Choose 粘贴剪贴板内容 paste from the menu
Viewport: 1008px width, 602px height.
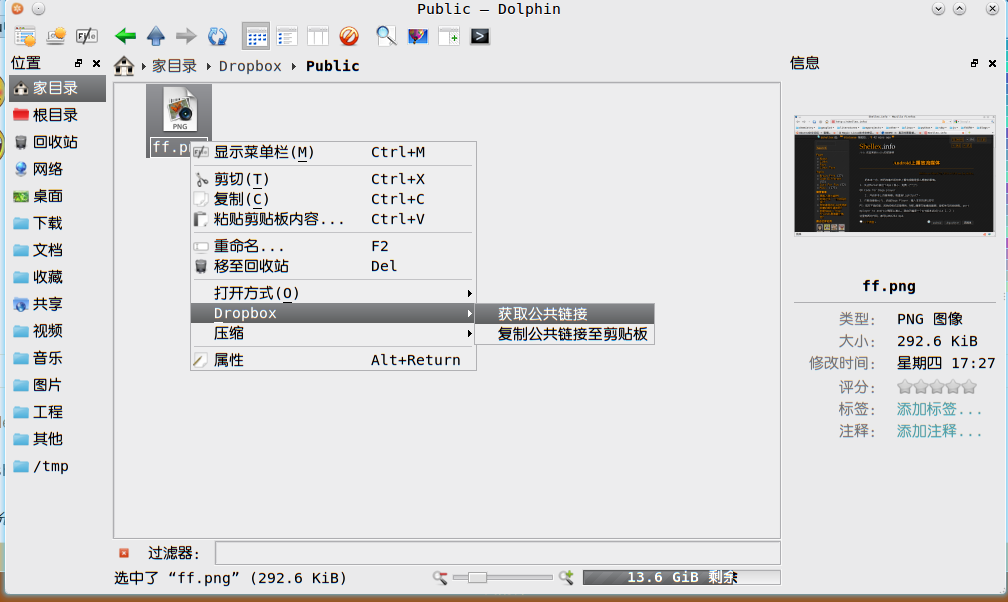[333, 219]
